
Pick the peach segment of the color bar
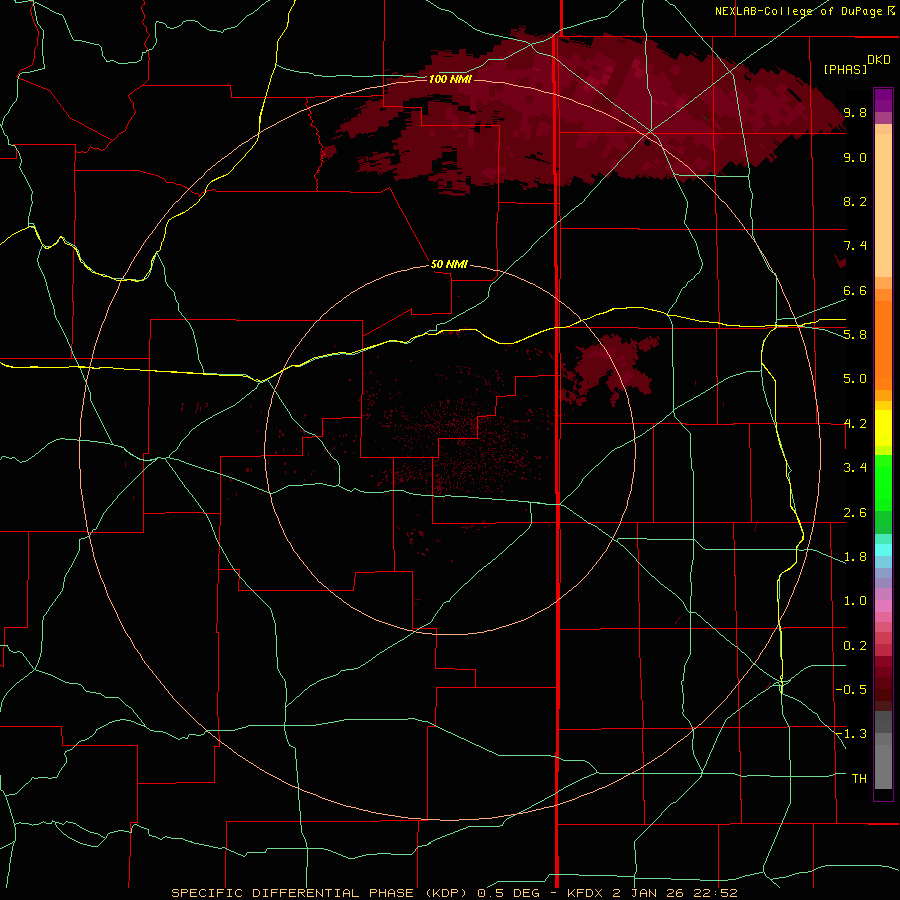click(x=883, y=205)
